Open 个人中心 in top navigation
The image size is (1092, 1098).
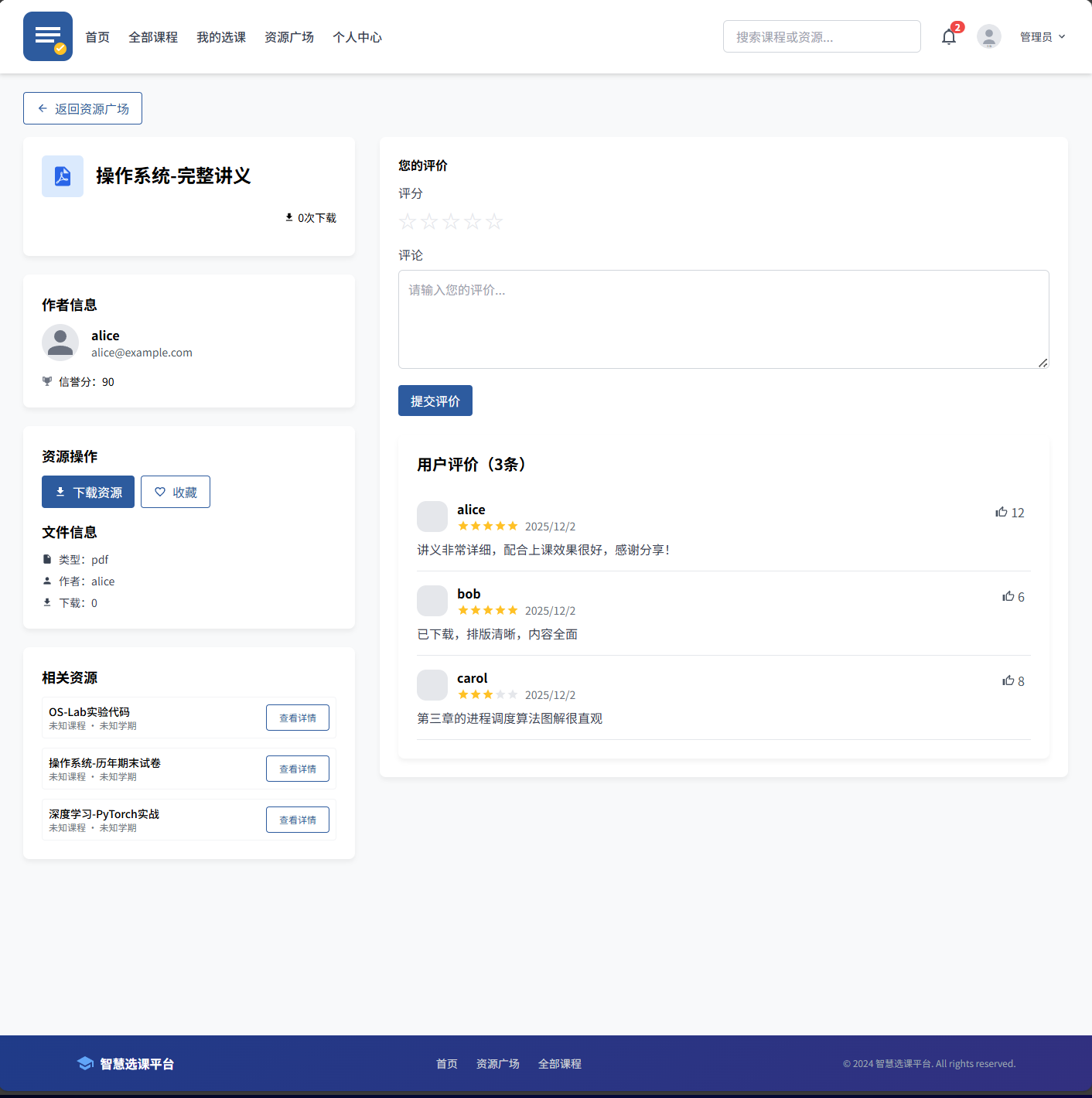[x=357, y=37]
